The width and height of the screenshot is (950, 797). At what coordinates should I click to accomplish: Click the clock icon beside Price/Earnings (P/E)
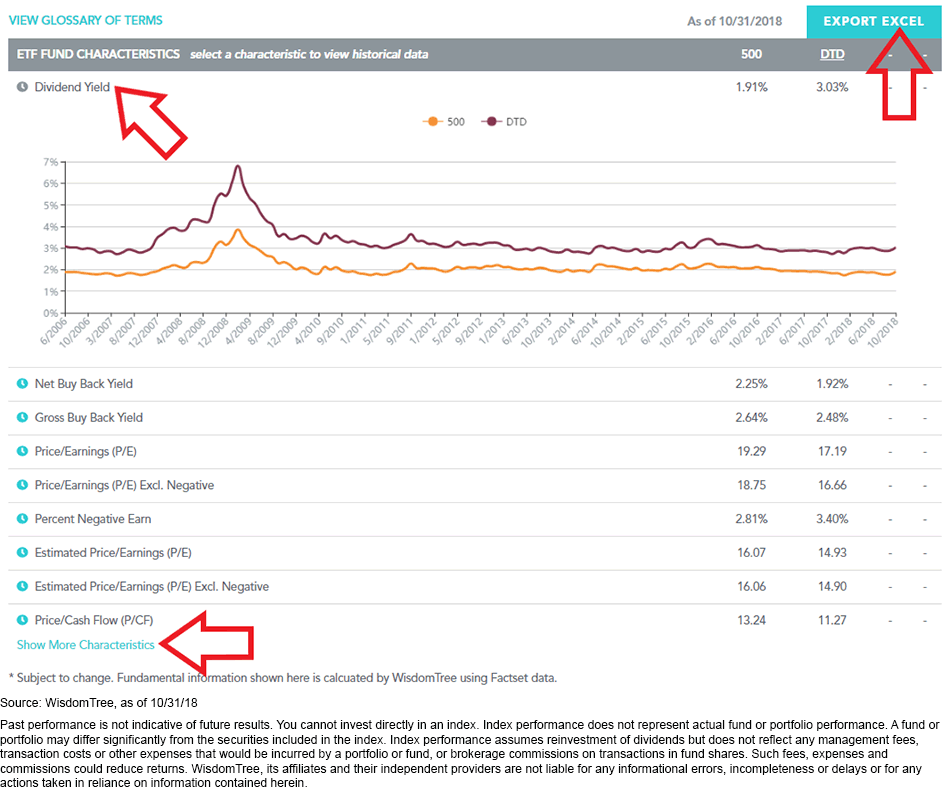[x=22, y=451]
